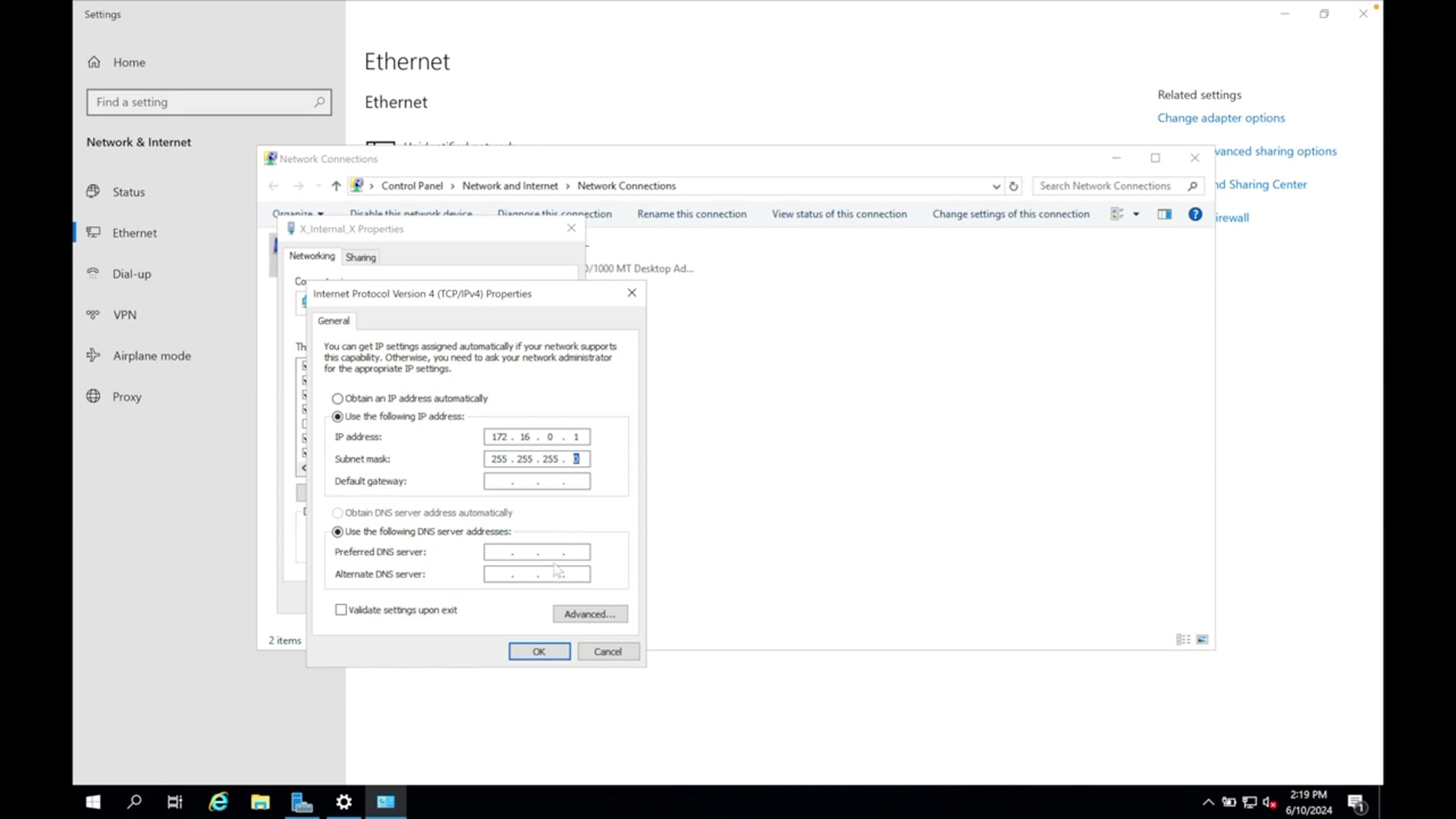This screenshot has height=819, width=1456.
Task: Click Change settings of this connection
Action: 1011,214
